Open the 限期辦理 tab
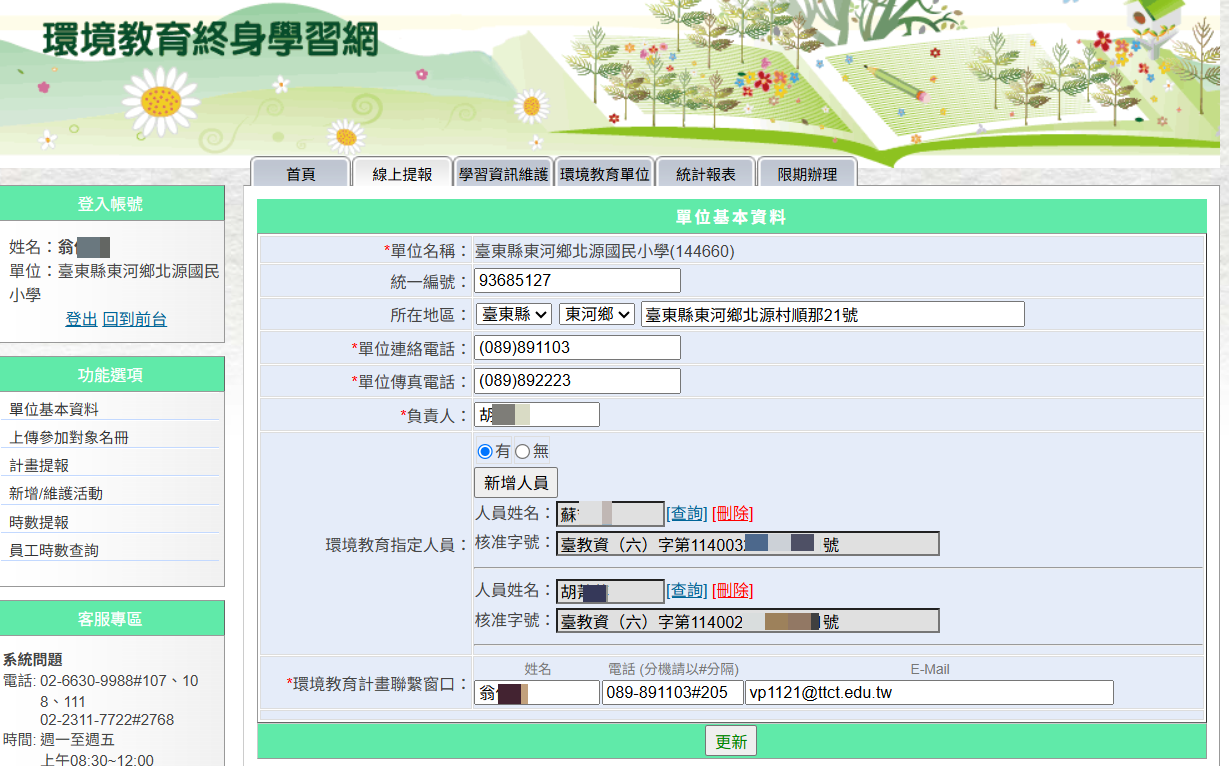Viewport: 1229px width, 766px height. click(x=807, y=174)
